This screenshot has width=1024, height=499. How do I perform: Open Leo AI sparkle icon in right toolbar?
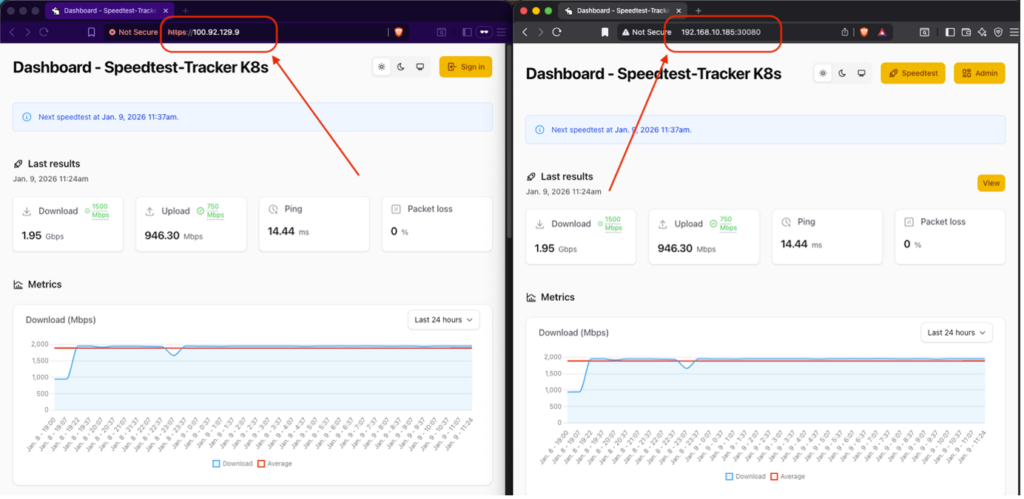click(982, 32)
